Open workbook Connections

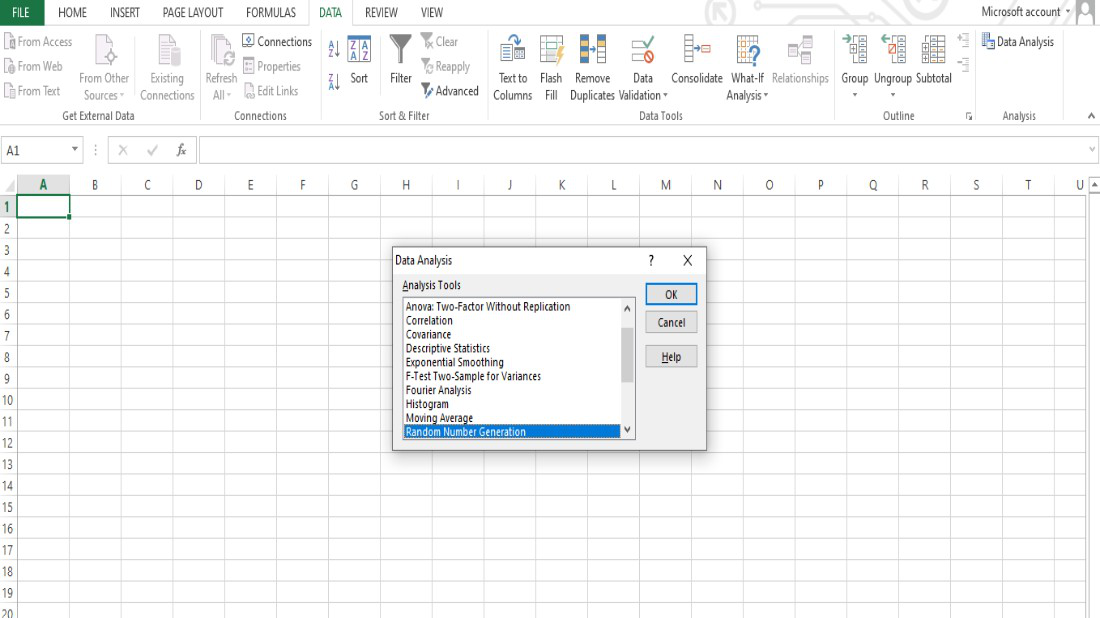277,41
